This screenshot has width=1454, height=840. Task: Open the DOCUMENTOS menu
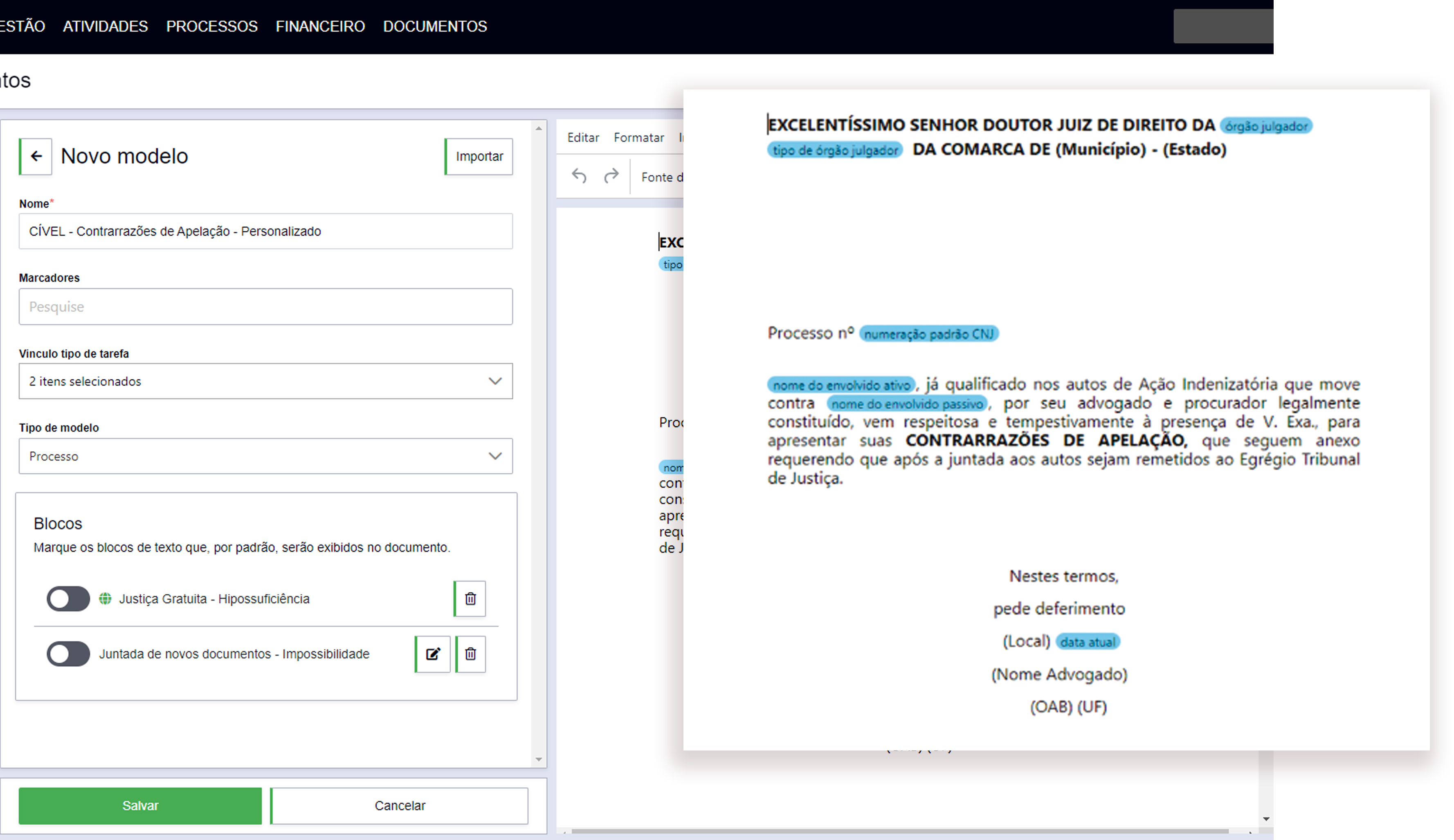click(435, 27)
